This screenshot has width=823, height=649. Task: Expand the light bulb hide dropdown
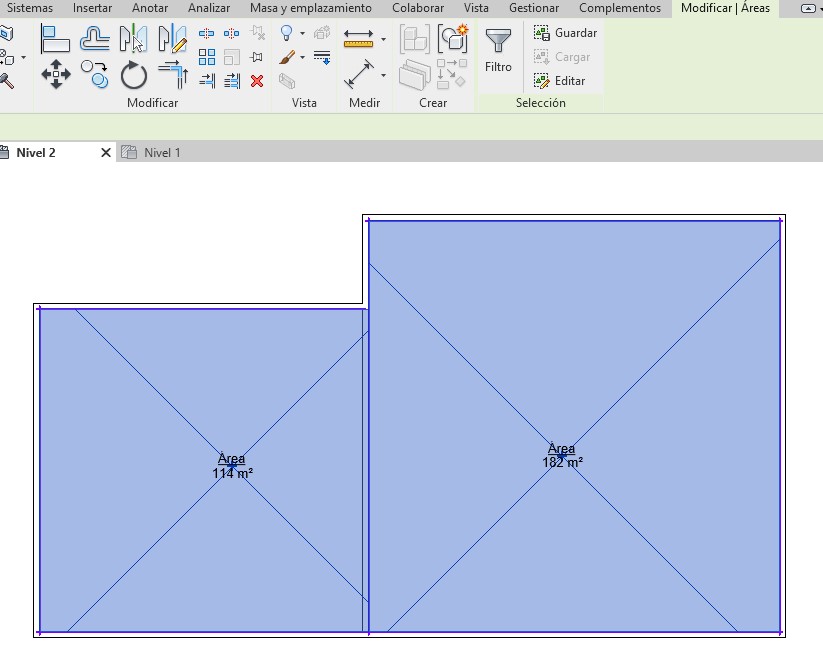pyautogui.click(x=302, y=34)
